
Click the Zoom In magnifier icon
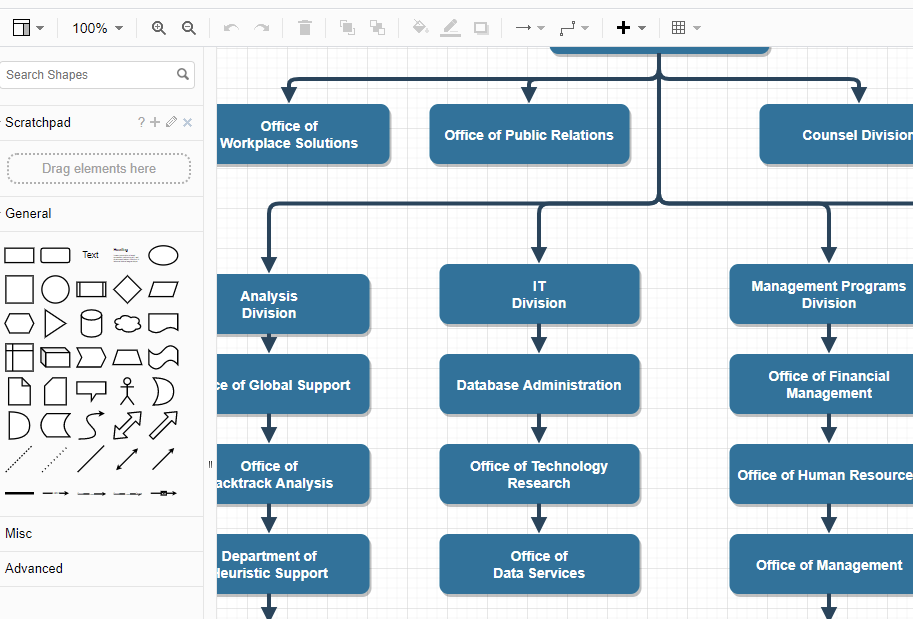point(159,28)
